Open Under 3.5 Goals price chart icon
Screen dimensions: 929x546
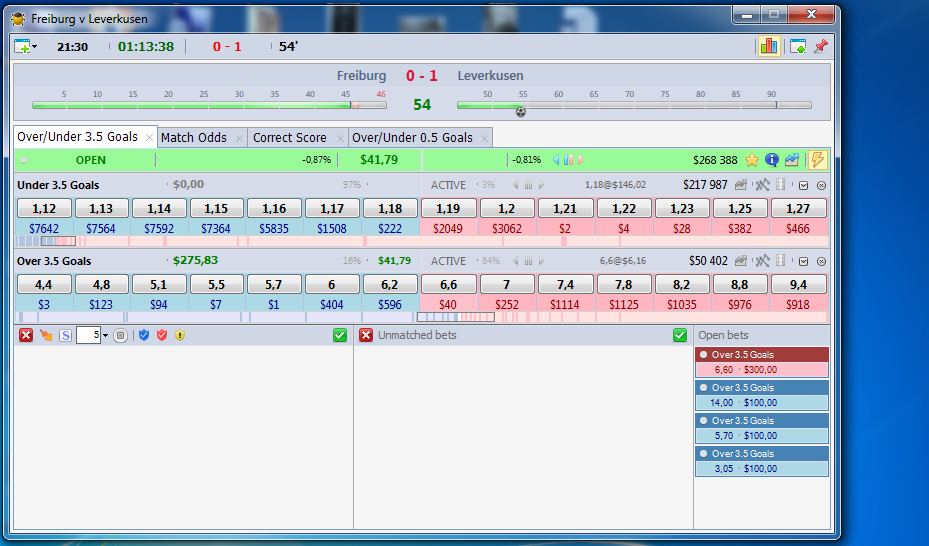pos(741,185)
